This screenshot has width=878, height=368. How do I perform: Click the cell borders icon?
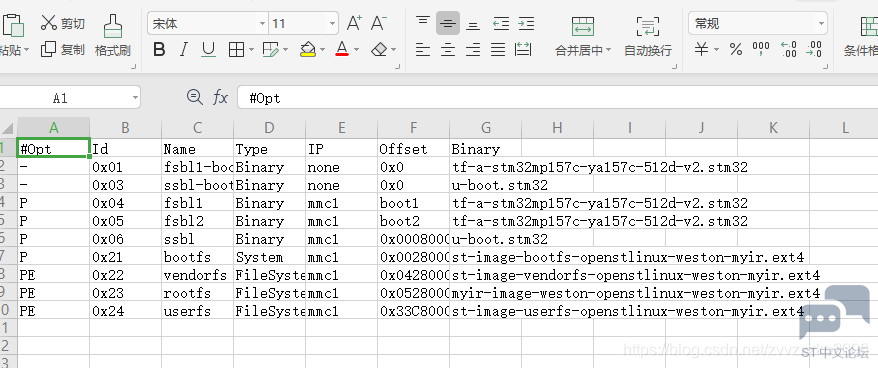click(236, 50)
